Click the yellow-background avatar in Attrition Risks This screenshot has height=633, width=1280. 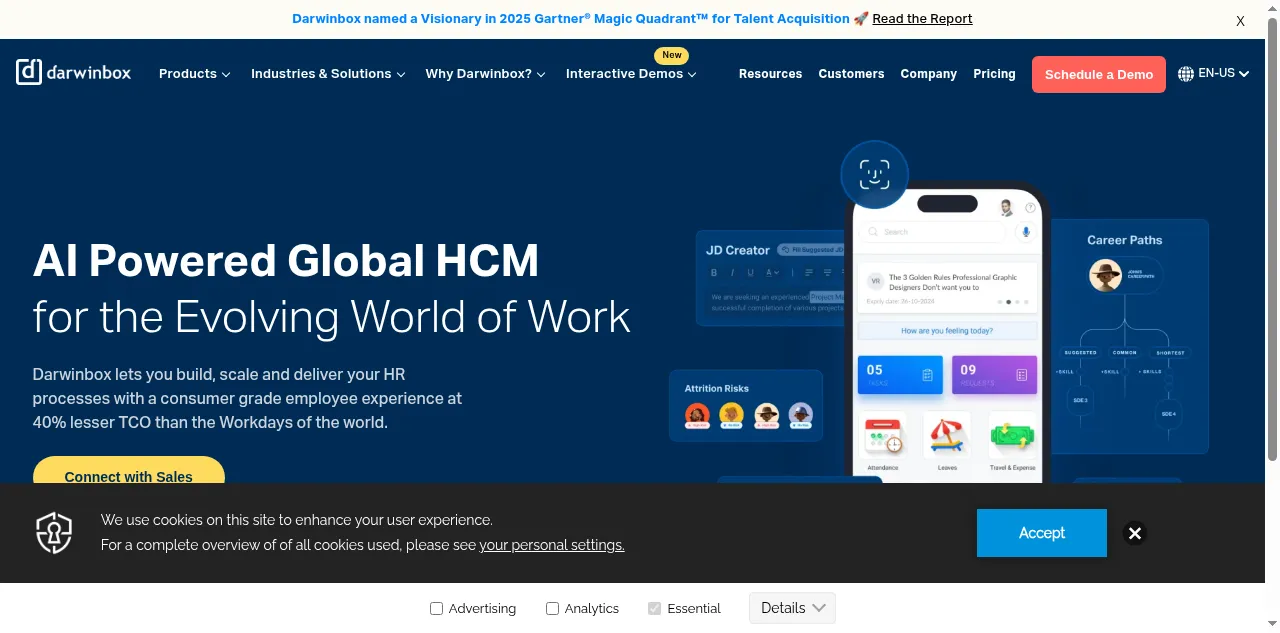click(732, 414)
